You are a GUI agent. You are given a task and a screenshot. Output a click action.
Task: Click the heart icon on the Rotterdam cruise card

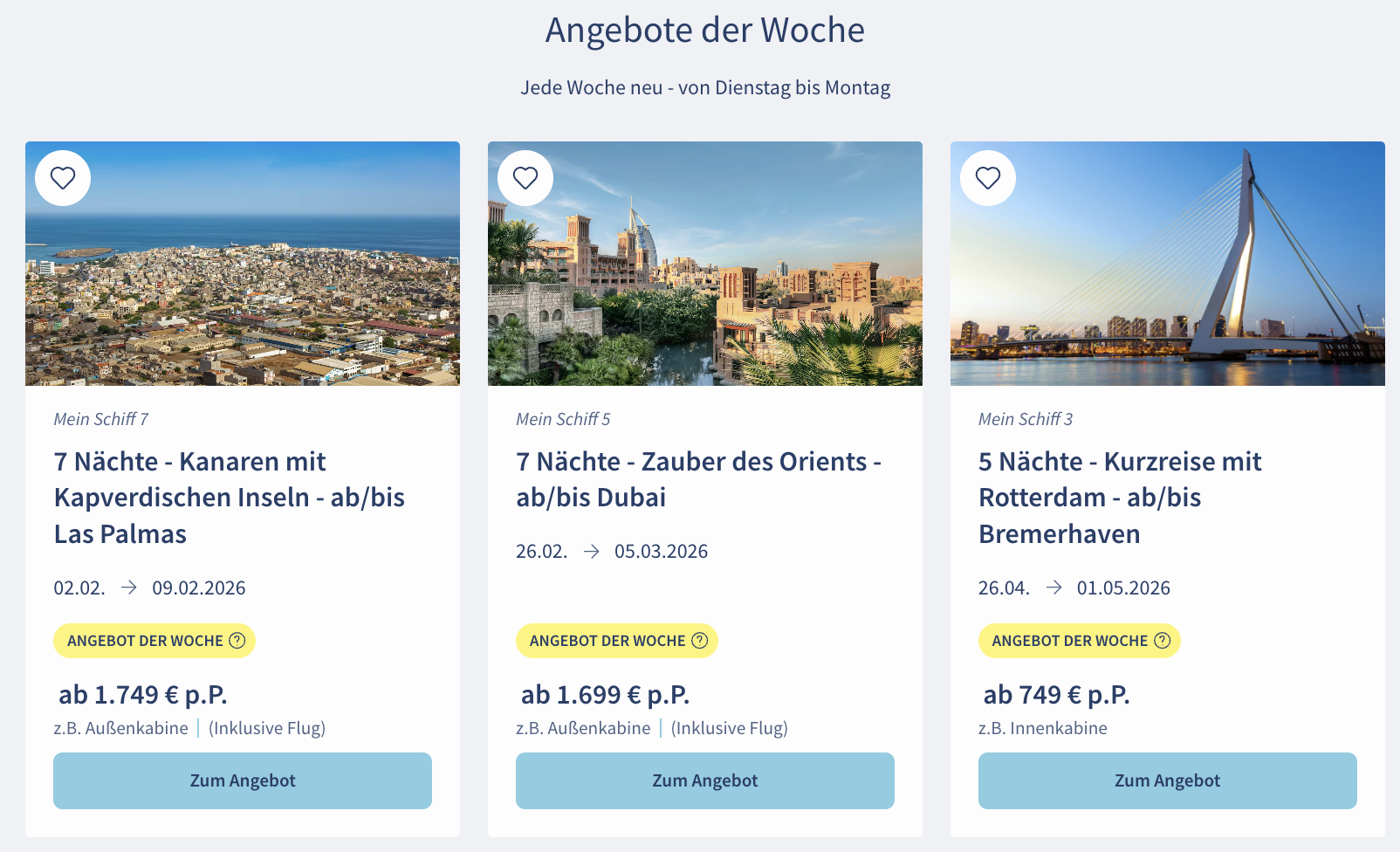pos(988,177)
